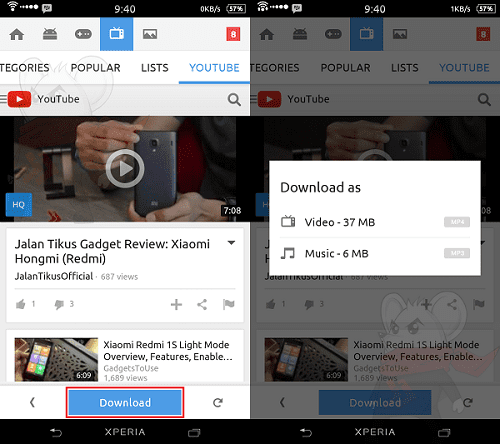
Task: Open the hamburger menu beside YouTube logo, left screen
Action: [3, 99]
